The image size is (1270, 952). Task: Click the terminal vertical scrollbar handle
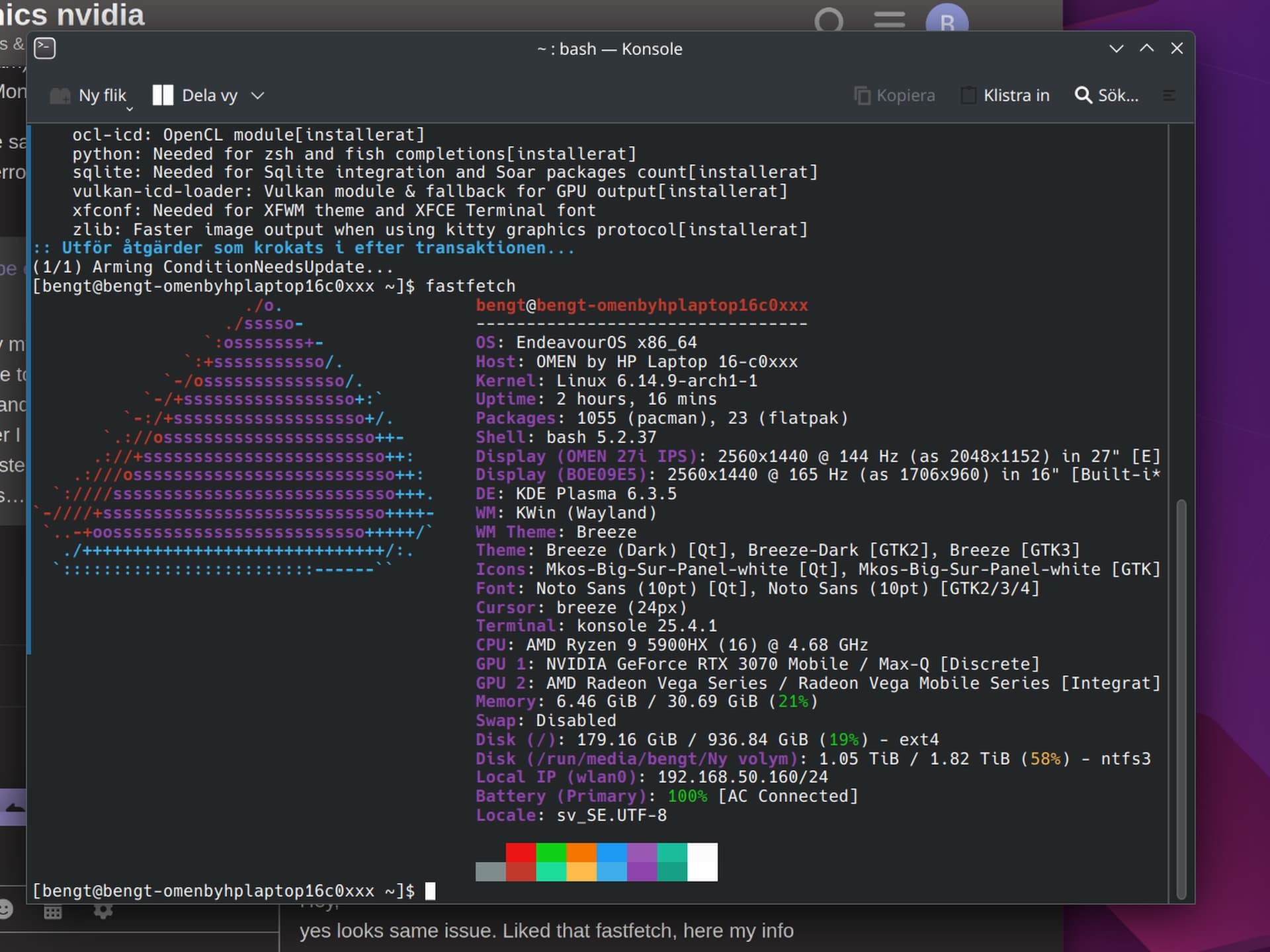pyautogui.click(x=1181, y=699)
